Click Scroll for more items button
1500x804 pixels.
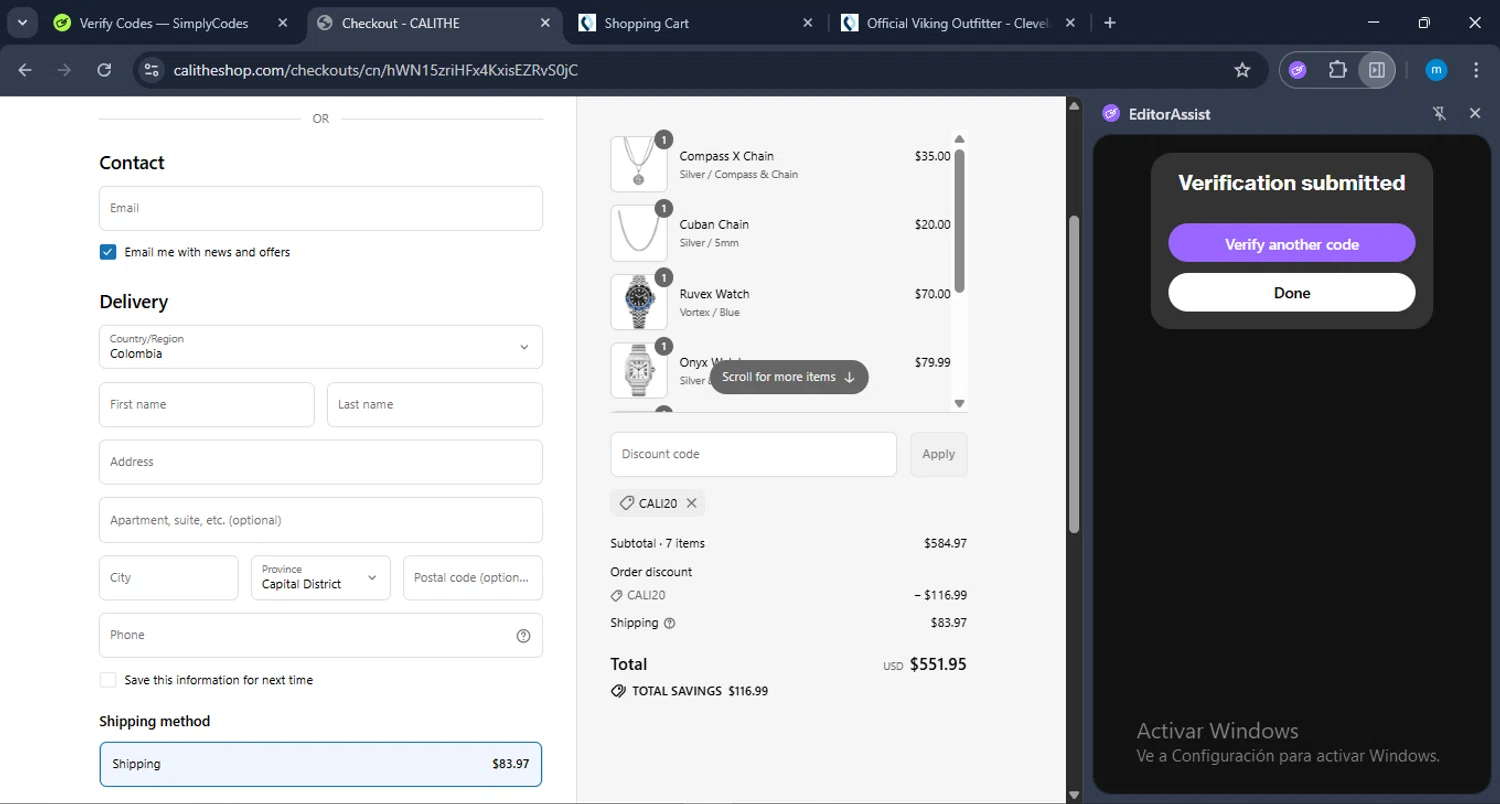(x=789, y=377)
